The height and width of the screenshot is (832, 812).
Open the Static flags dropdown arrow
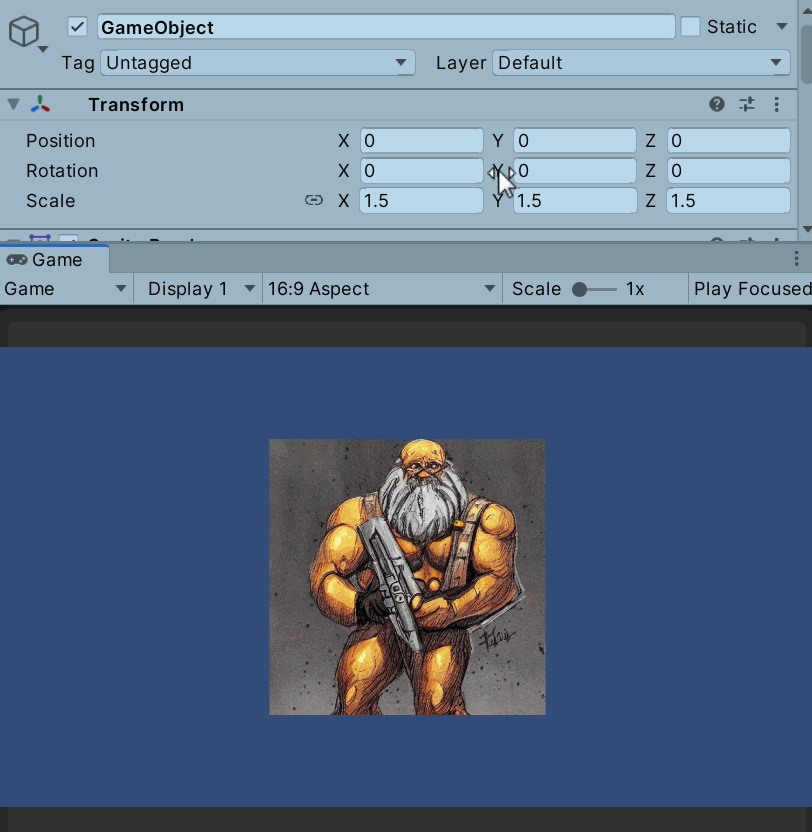pyautogui.click(x=781, y=27)
